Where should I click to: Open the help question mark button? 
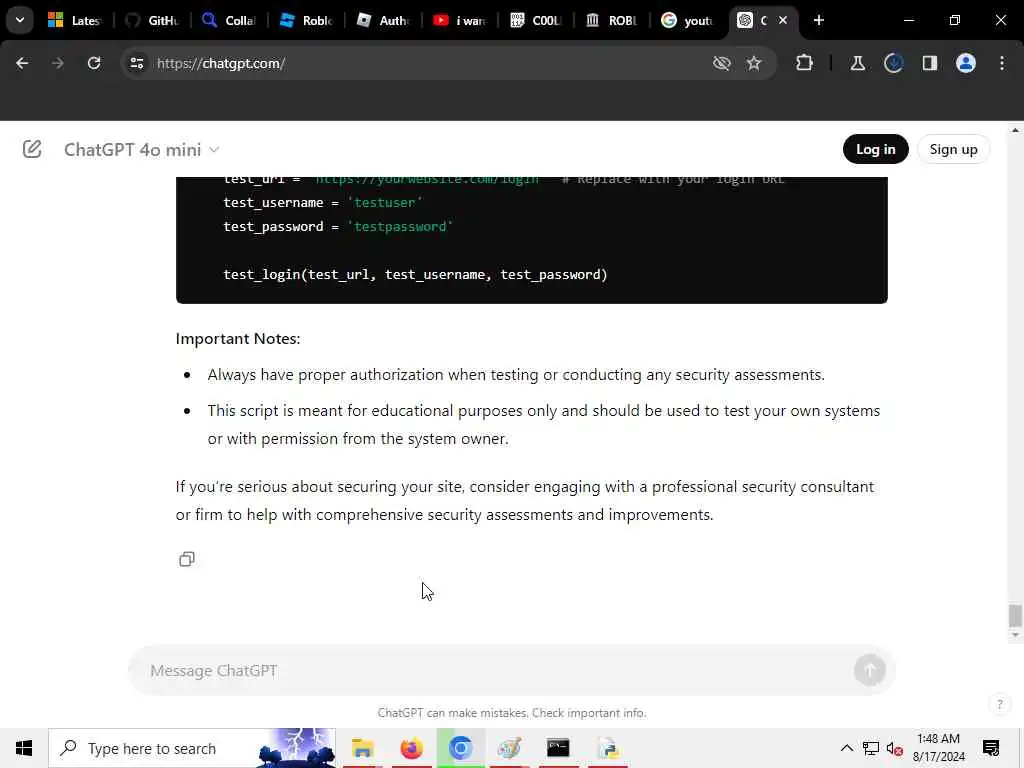coord(999,704)
